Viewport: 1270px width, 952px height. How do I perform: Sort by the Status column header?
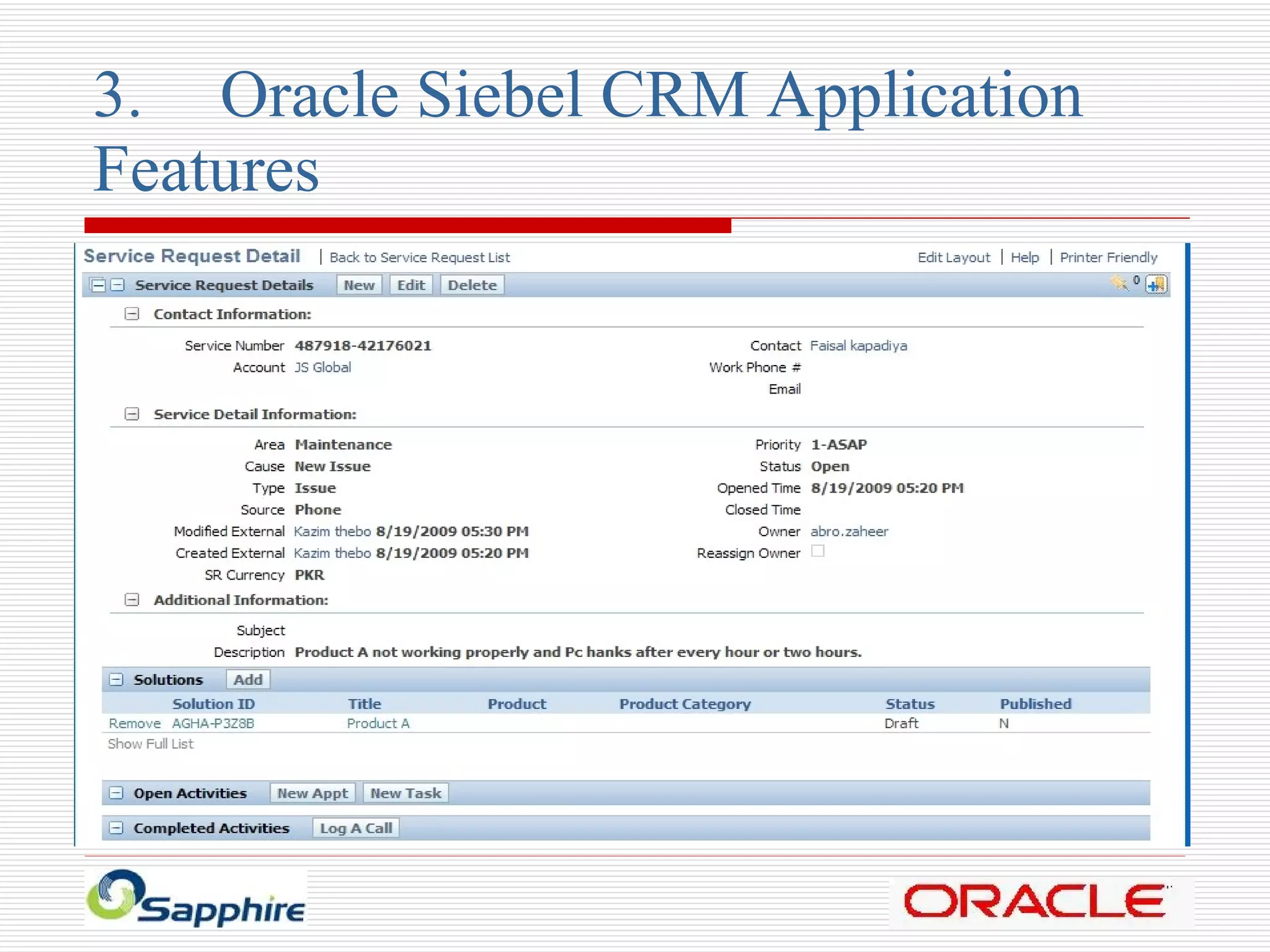[x=910, y=703]
